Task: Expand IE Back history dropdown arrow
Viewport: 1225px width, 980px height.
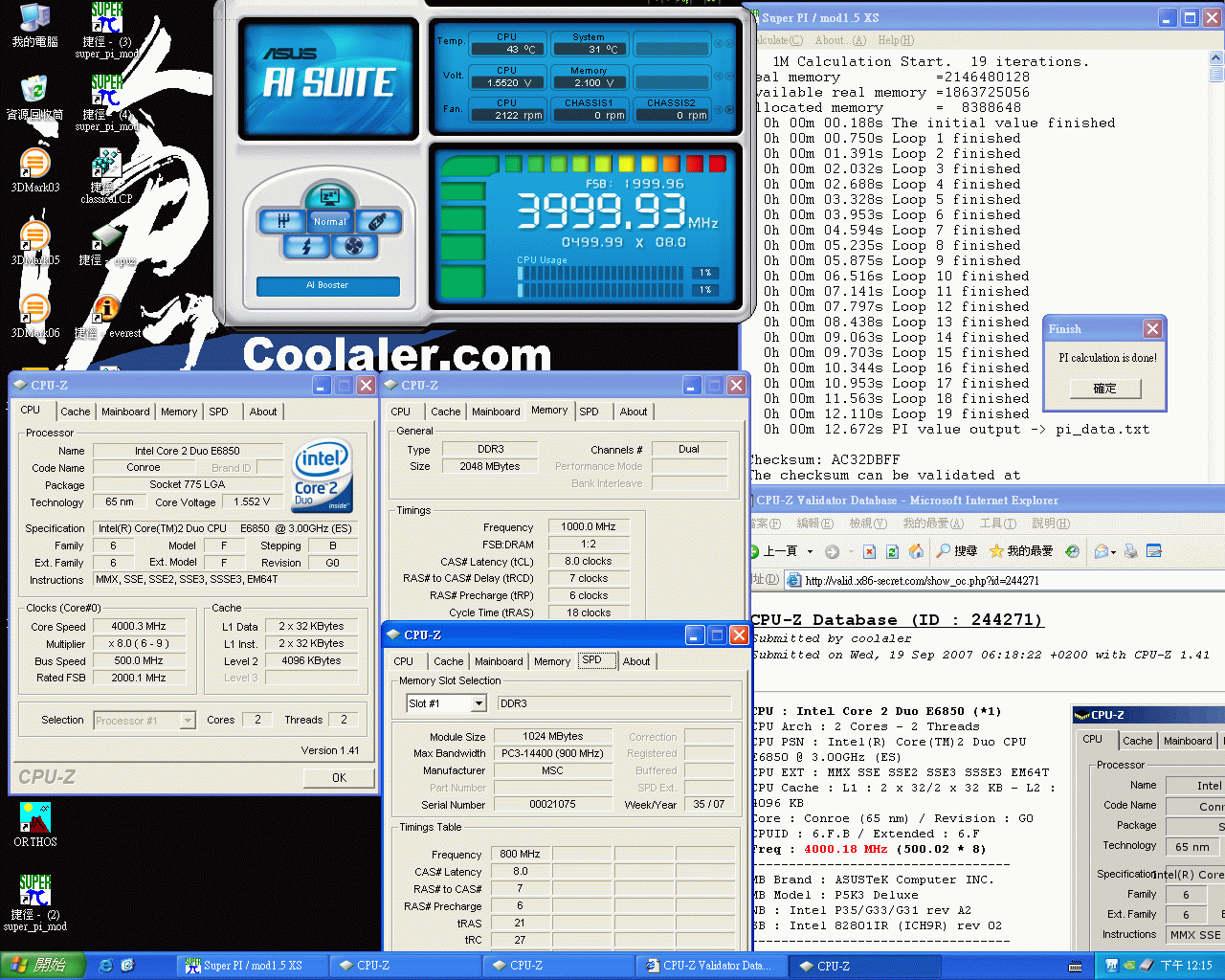Action: point(811,551)
